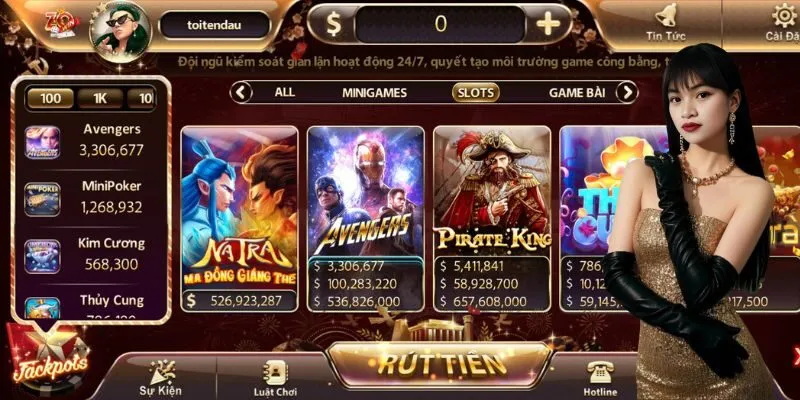The image size is (800, 400).
Task: Open the Jackpots star badge
Action: tap(47, 359)
